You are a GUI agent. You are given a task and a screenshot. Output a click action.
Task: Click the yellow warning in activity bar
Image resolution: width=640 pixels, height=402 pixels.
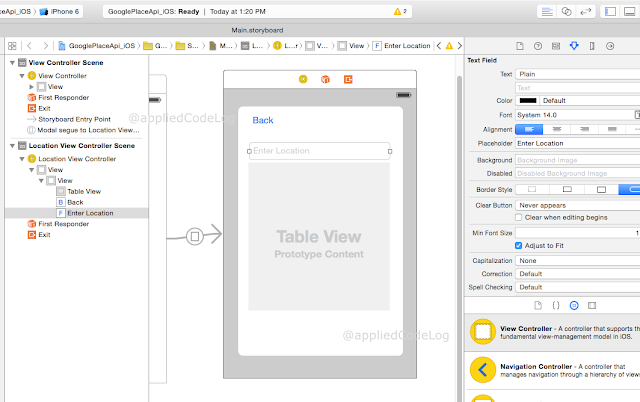(400, 11)
